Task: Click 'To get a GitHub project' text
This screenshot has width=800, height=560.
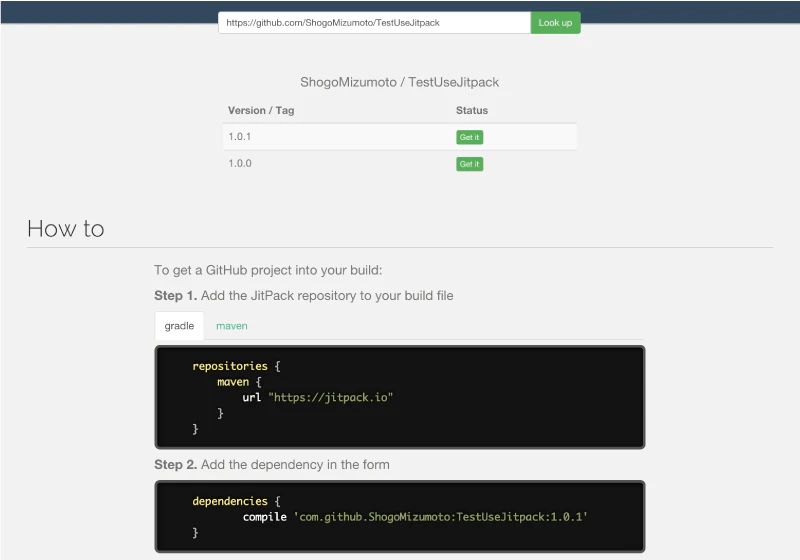Action: 268,270
